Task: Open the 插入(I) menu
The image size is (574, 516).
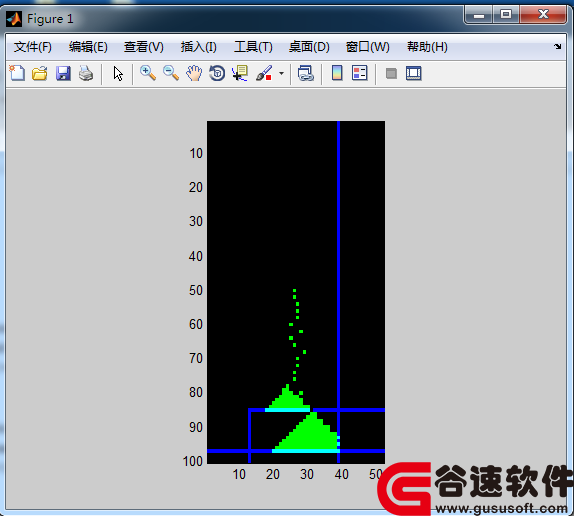Action: coord(198,47)
